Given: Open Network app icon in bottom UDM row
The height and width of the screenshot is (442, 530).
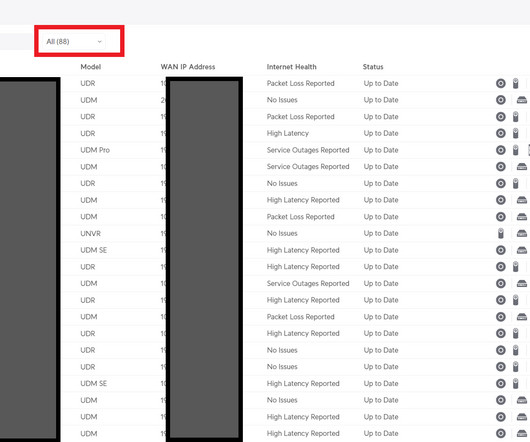Looking at the screenshot, I should 501,433.
